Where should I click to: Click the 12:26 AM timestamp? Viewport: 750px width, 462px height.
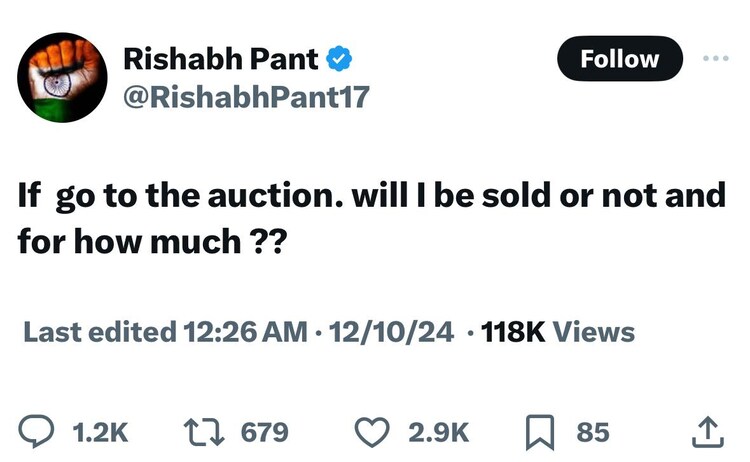point(243,331)
